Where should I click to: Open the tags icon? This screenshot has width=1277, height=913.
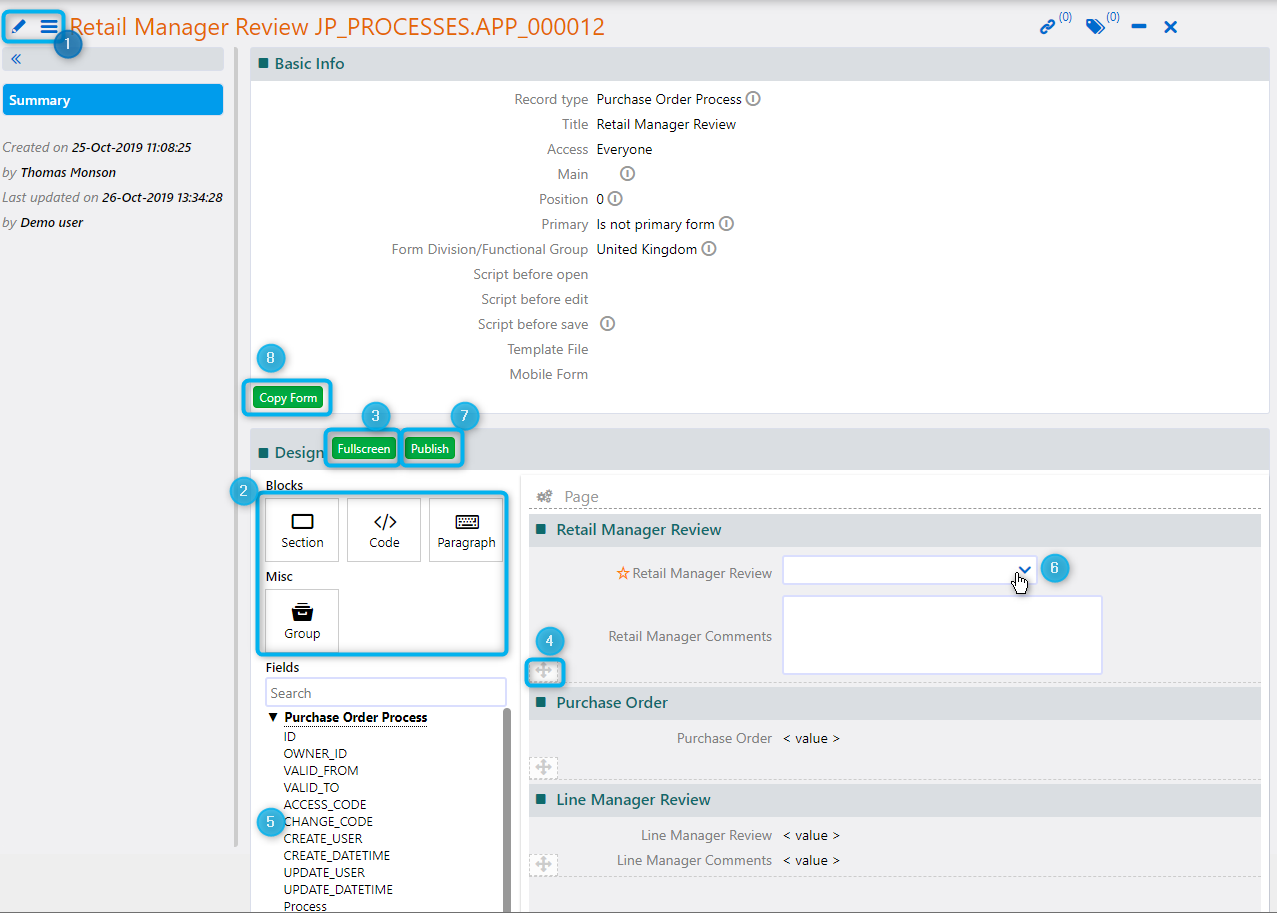tap(1096, 27)
